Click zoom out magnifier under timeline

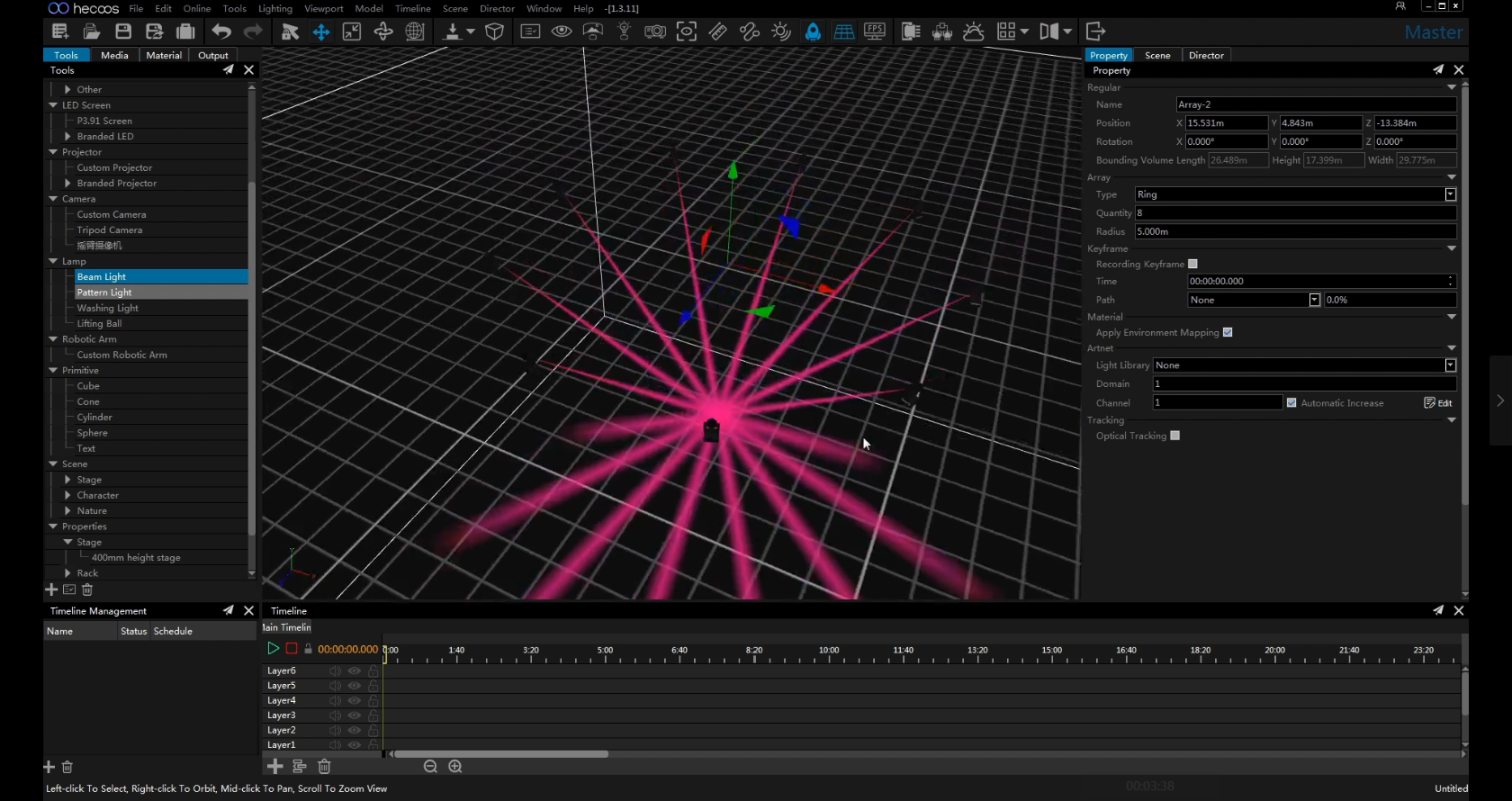[x=430, y=767]
